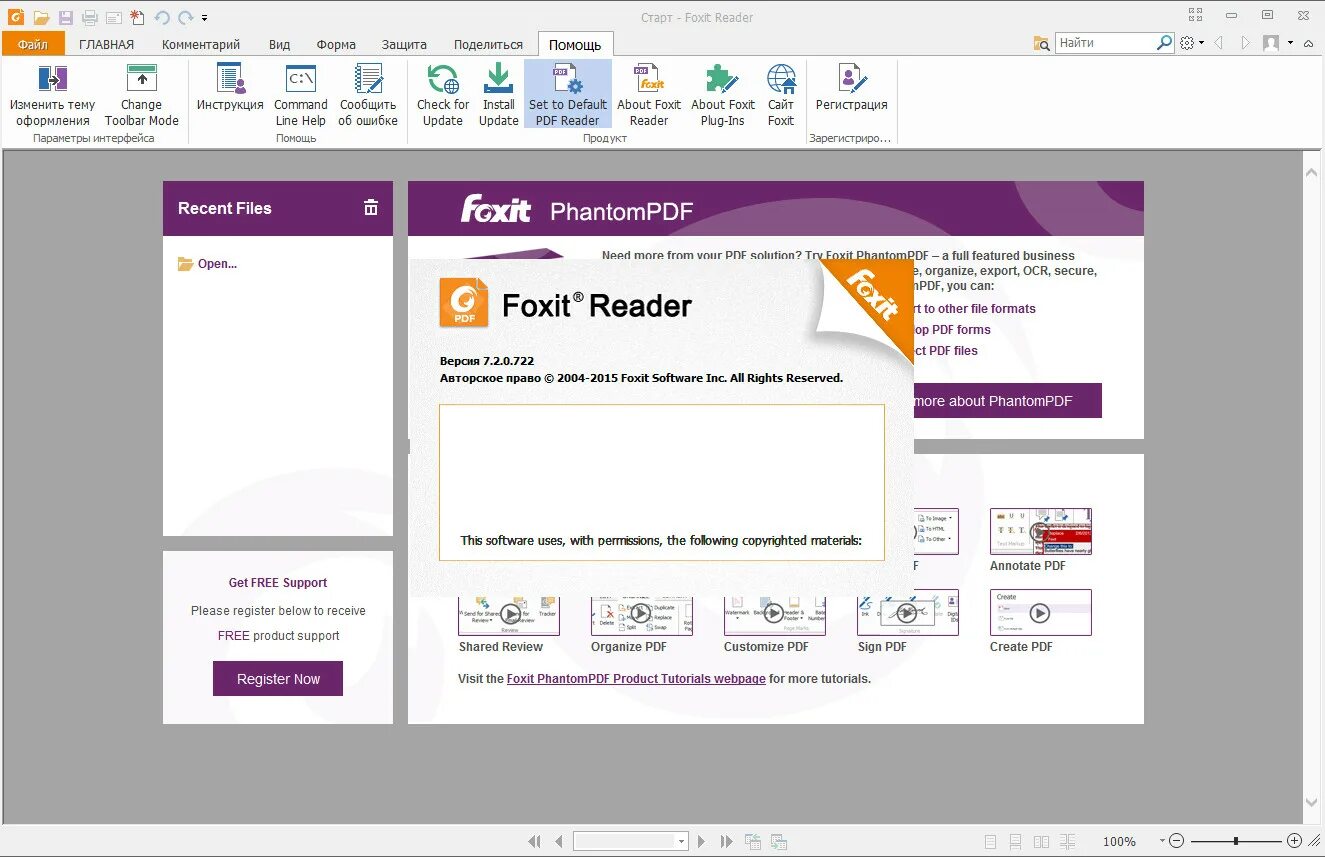Switch to ГЛАВНАЯ tab
1325x857 pixels.
(x=106, y=44)
